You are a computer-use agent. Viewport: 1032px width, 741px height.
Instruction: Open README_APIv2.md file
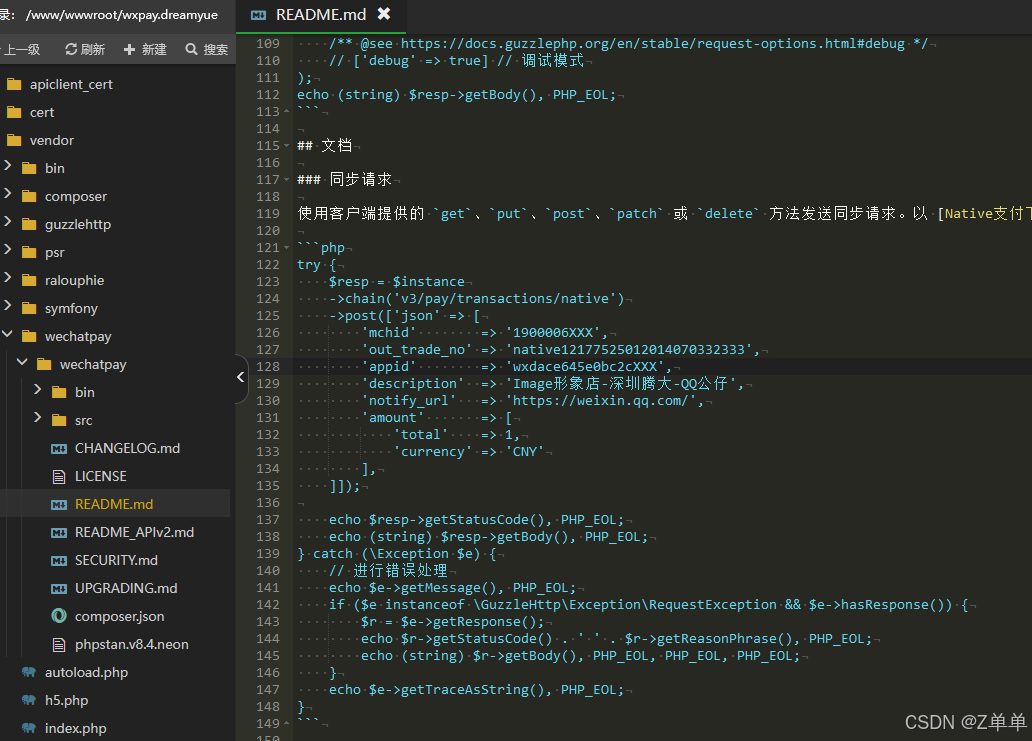click(x=134, y=532)
